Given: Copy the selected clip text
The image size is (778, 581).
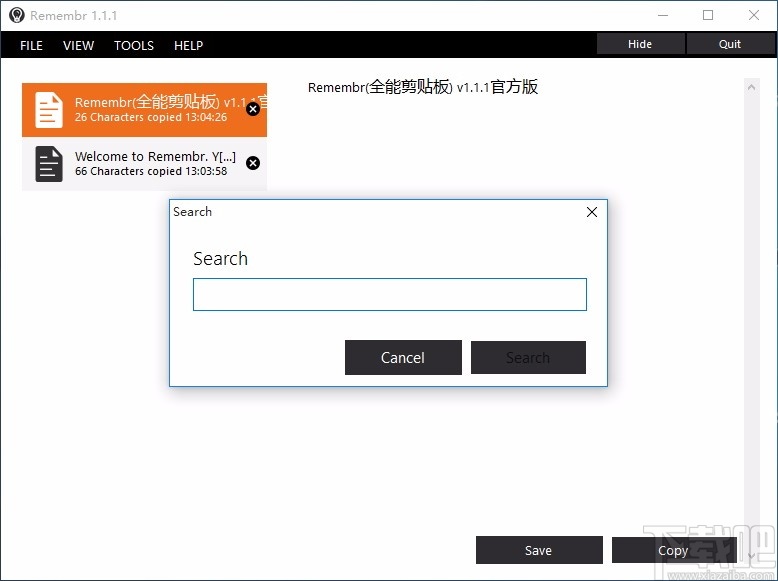Looking at the screenshot, I should coord(674,550).
